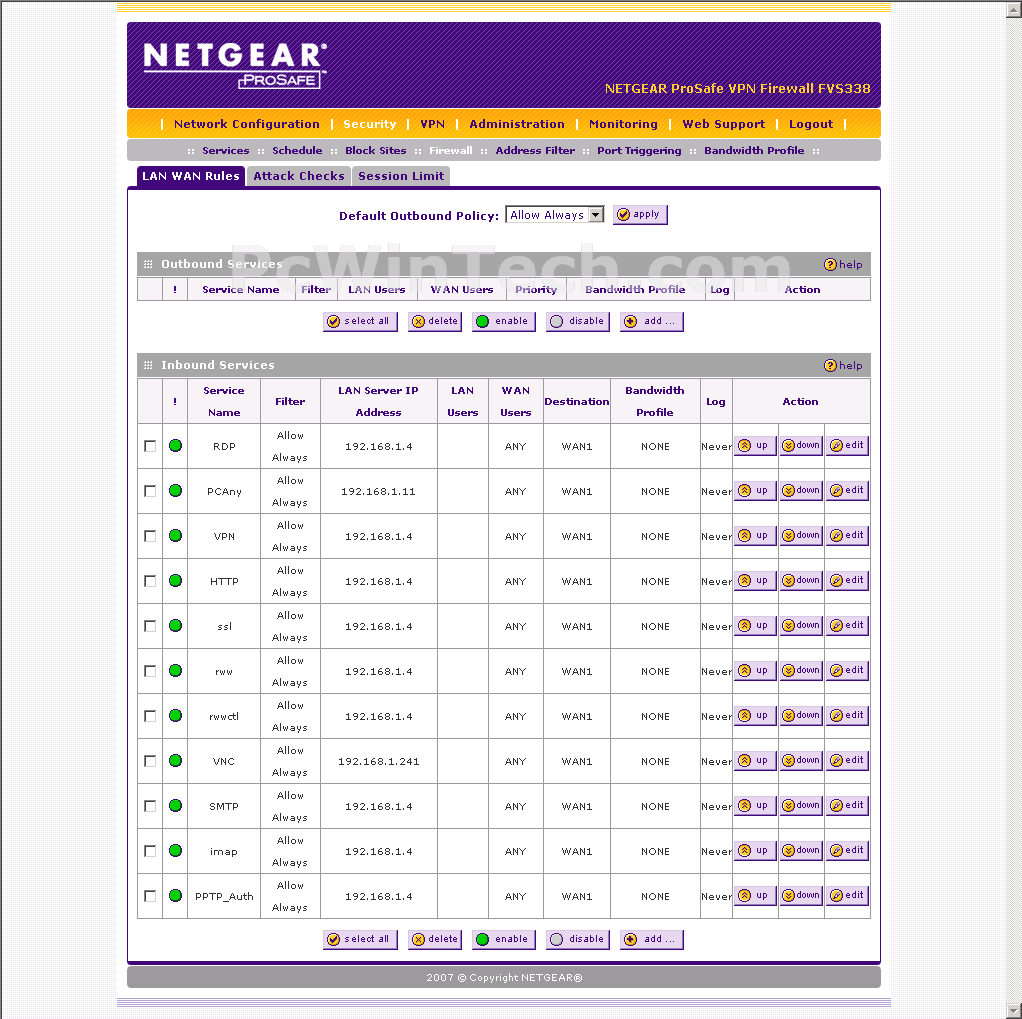1022x1019 pixels.
Task: Apply the default outbound policy
Action: click(x=640, y=214)
